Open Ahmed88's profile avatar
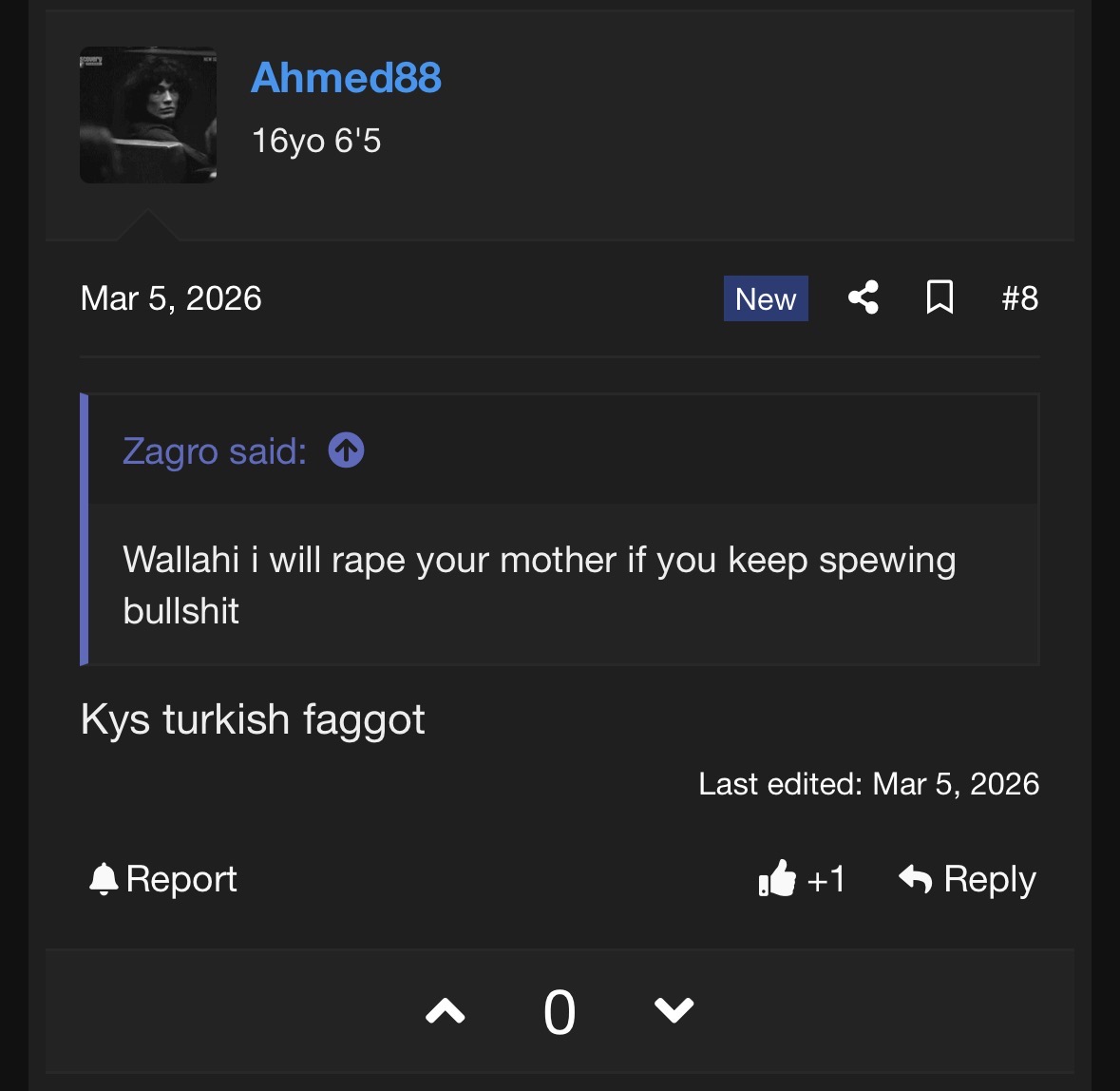This screenshot has height=1091, width=1120. [148, 115]
